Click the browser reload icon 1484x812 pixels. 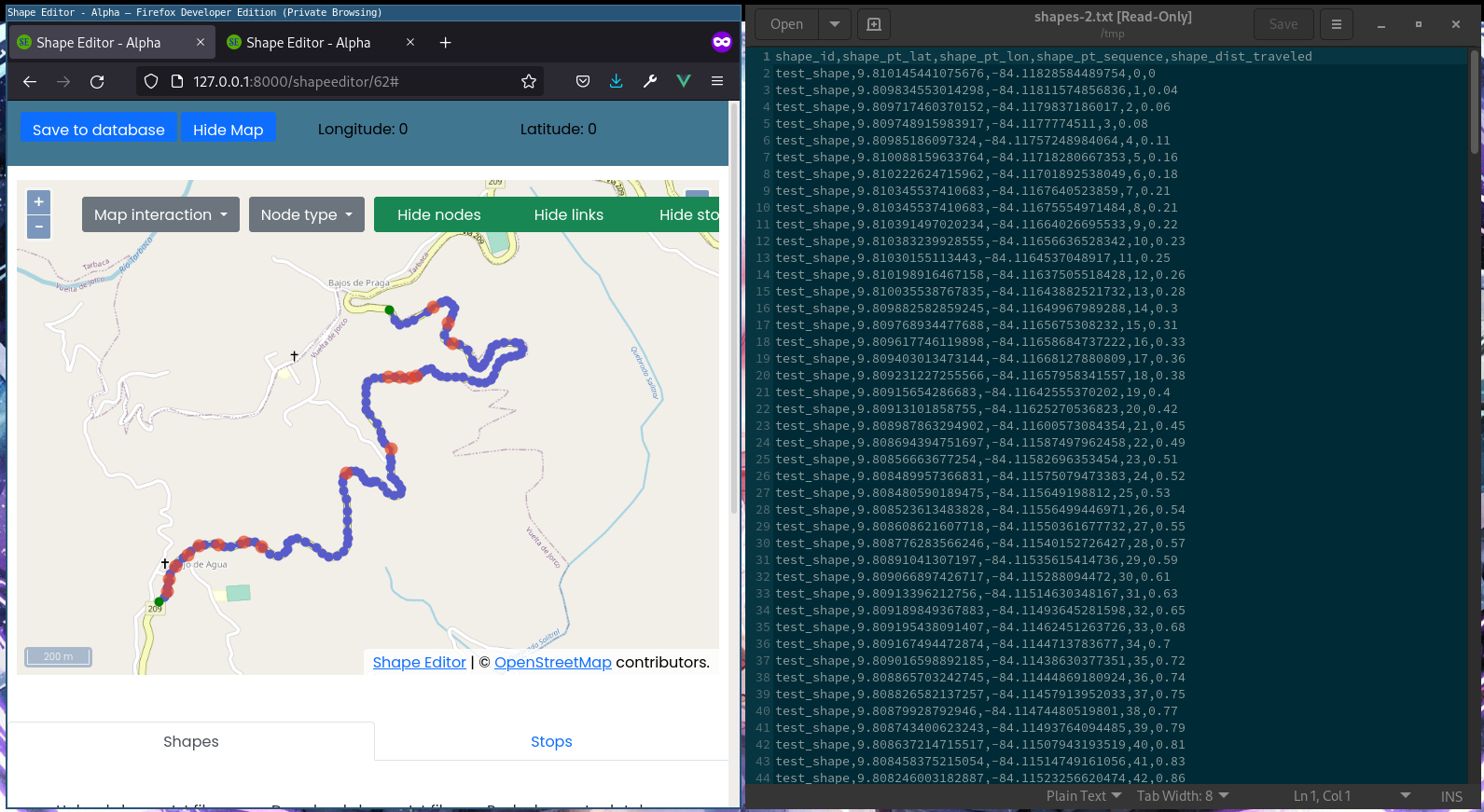(x=97, y=82)
